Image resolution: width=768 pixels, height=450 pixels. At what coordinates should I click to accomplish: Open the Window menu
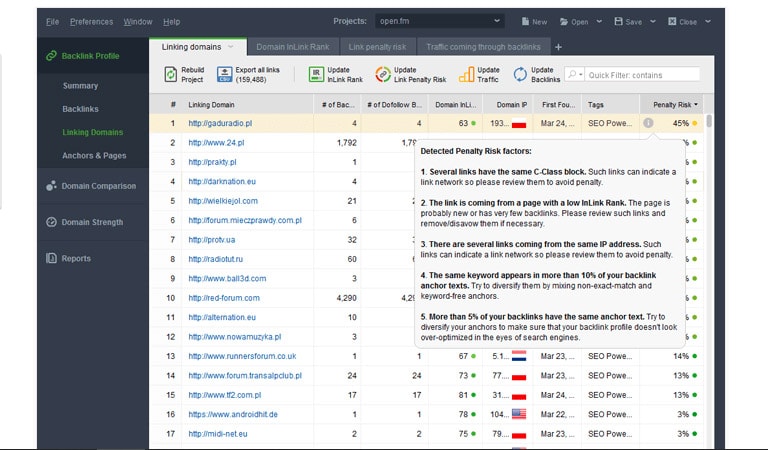click(x=138, y=22)
